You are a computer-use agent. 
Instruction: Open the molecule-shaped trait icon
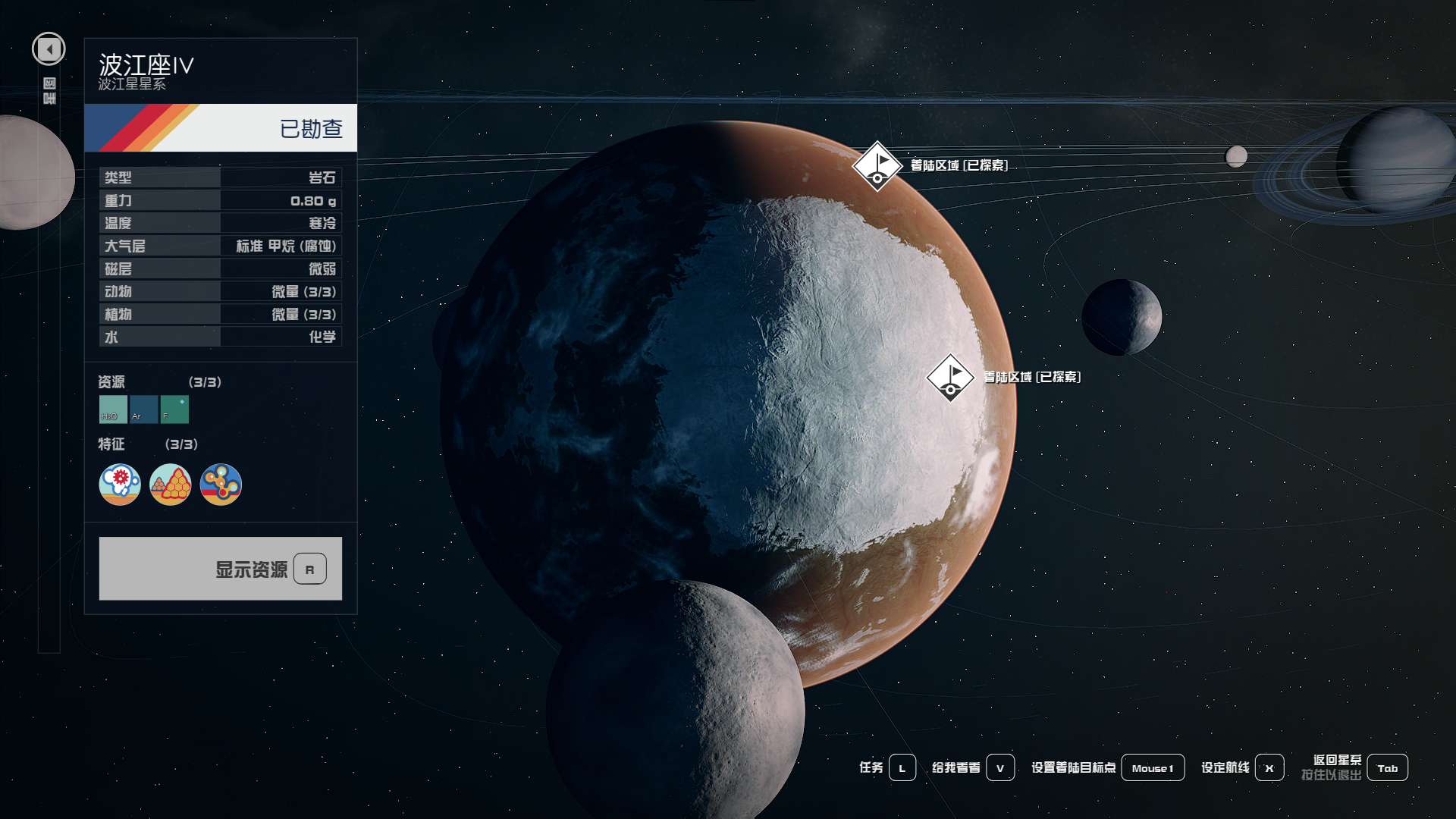click(x=221, y=485)
